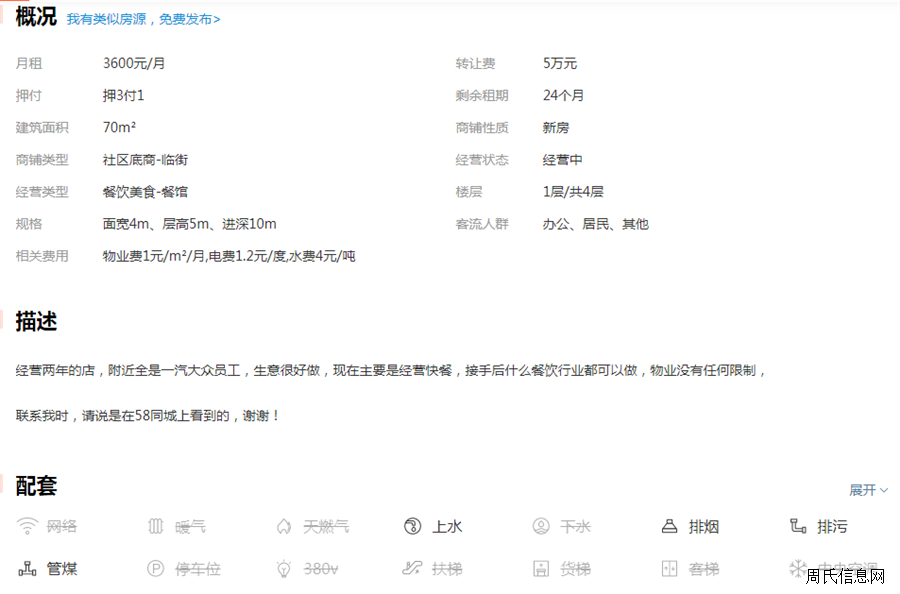Click the 扶梯 escalator icon
The height and width of the screenshot is (594, 900).
click(x=412, y=568)
